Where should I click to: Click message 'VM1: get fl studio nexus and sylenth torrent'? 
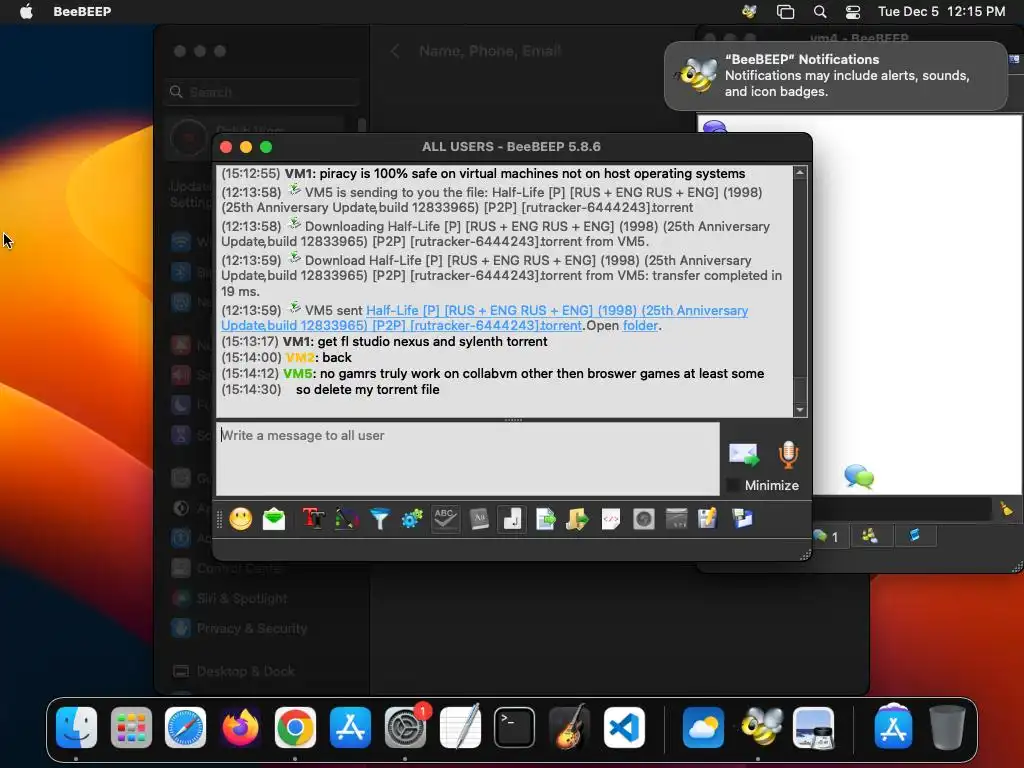pos(415,342)
